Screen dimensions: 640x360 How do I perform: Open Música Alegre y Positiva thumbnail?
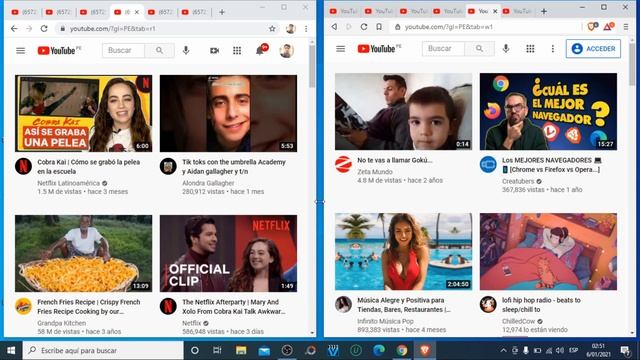coord(403,251)
